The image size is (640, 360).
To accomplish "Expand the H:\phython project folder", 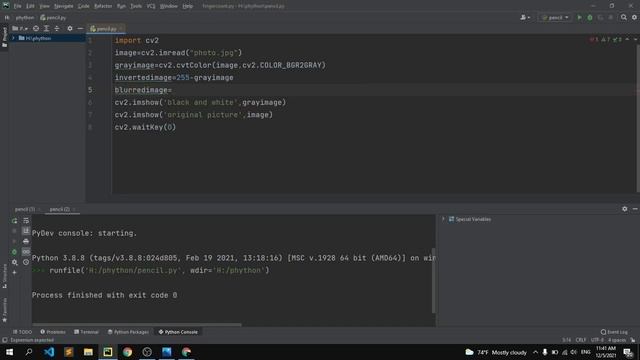I will coord(13,38).
